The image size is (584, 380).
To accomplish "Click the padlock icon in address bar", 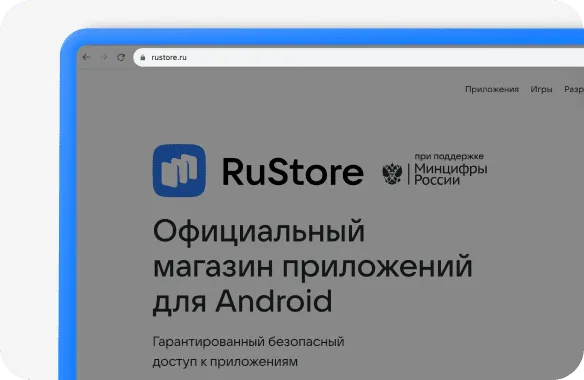I will tap(143, 57).
